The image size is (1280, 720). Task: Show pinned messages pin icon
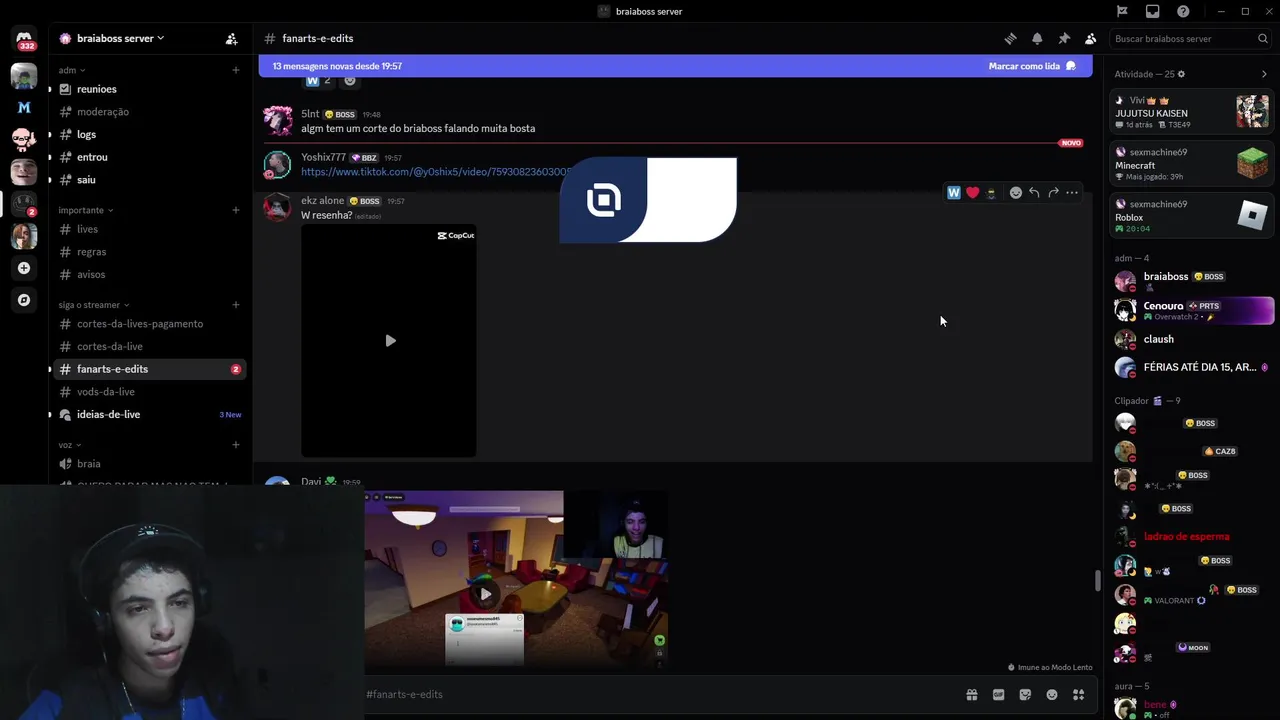click(1064, 39)
